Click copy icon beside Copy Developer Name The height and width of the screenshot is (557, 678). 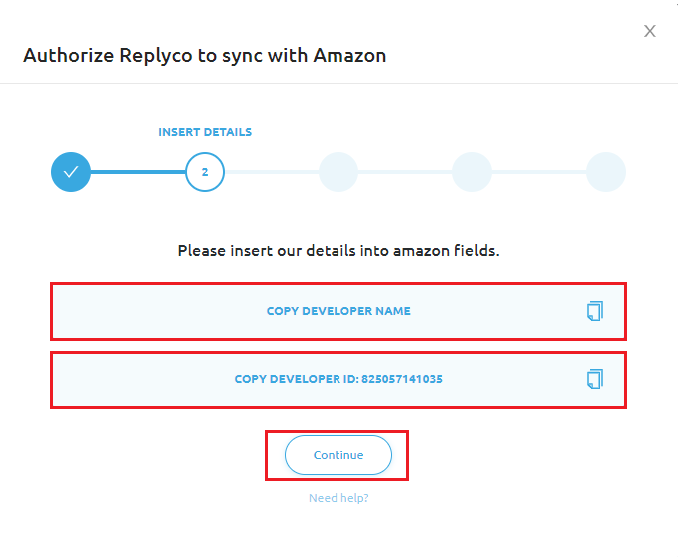tap(595, 311)
